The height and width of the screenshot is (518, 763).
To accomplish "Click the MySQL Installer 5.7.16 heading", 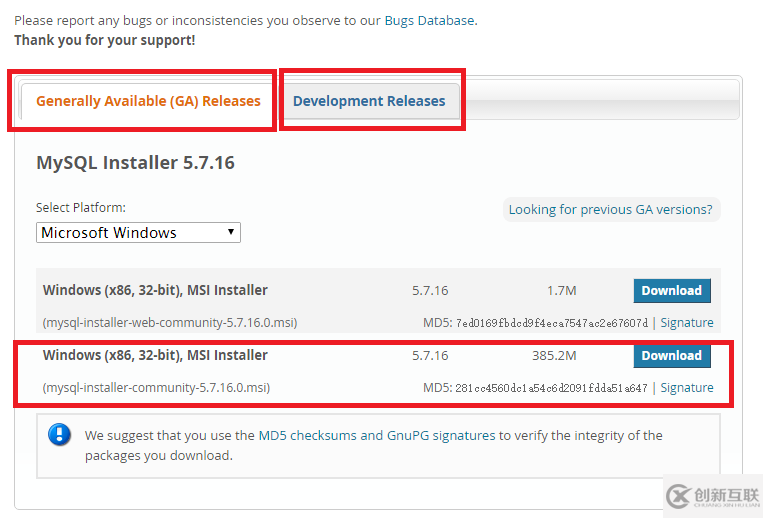I will click(x=135, y=162).
